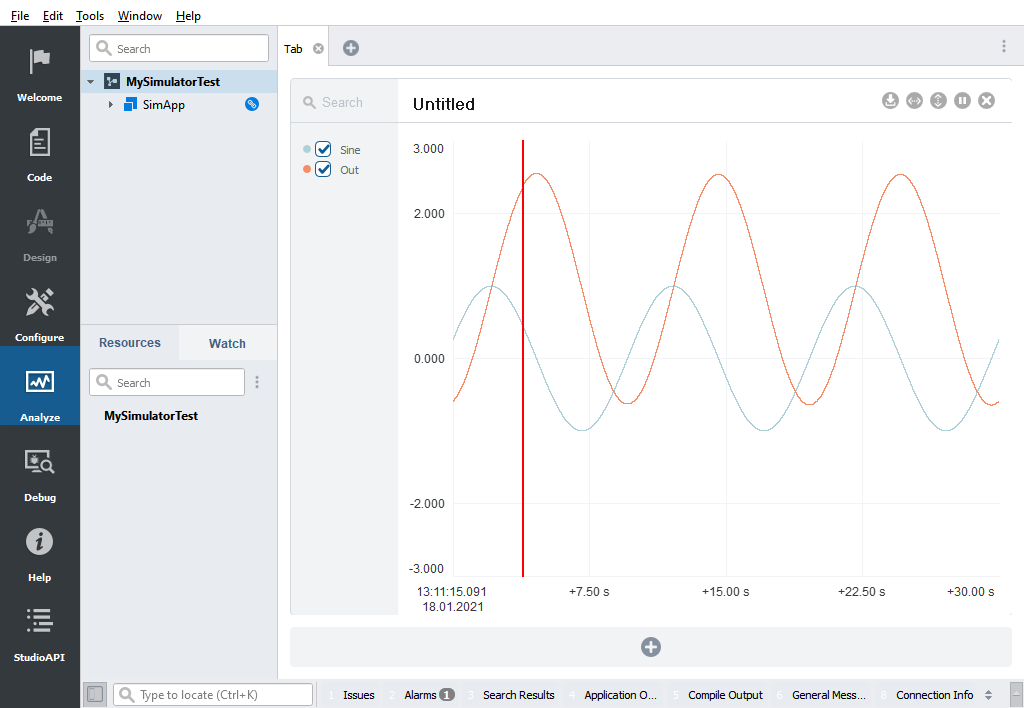Viewport: 1024px width, 708px height.
Task: Click the horizontal fit axis icon
Action: [x=914, y=100]
